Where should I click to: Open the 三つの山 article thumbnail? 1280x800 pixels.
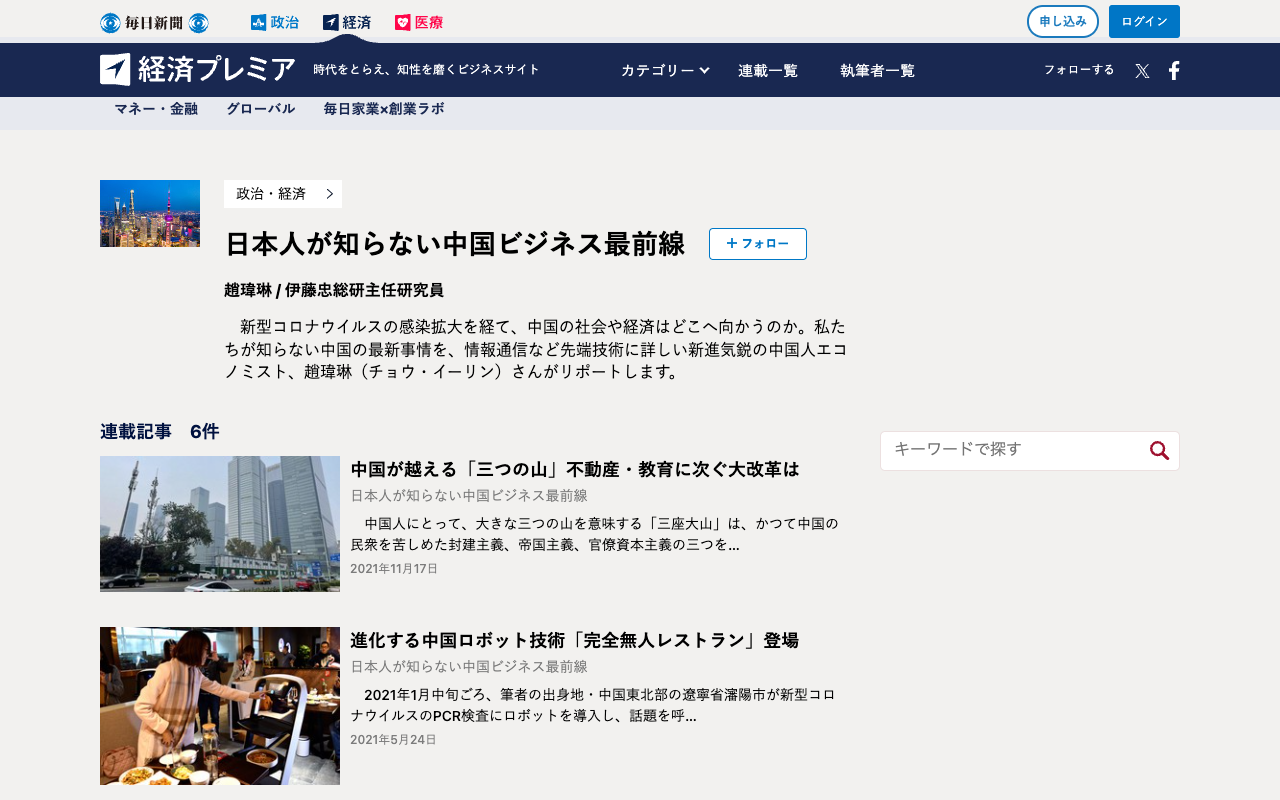(220, 524)
